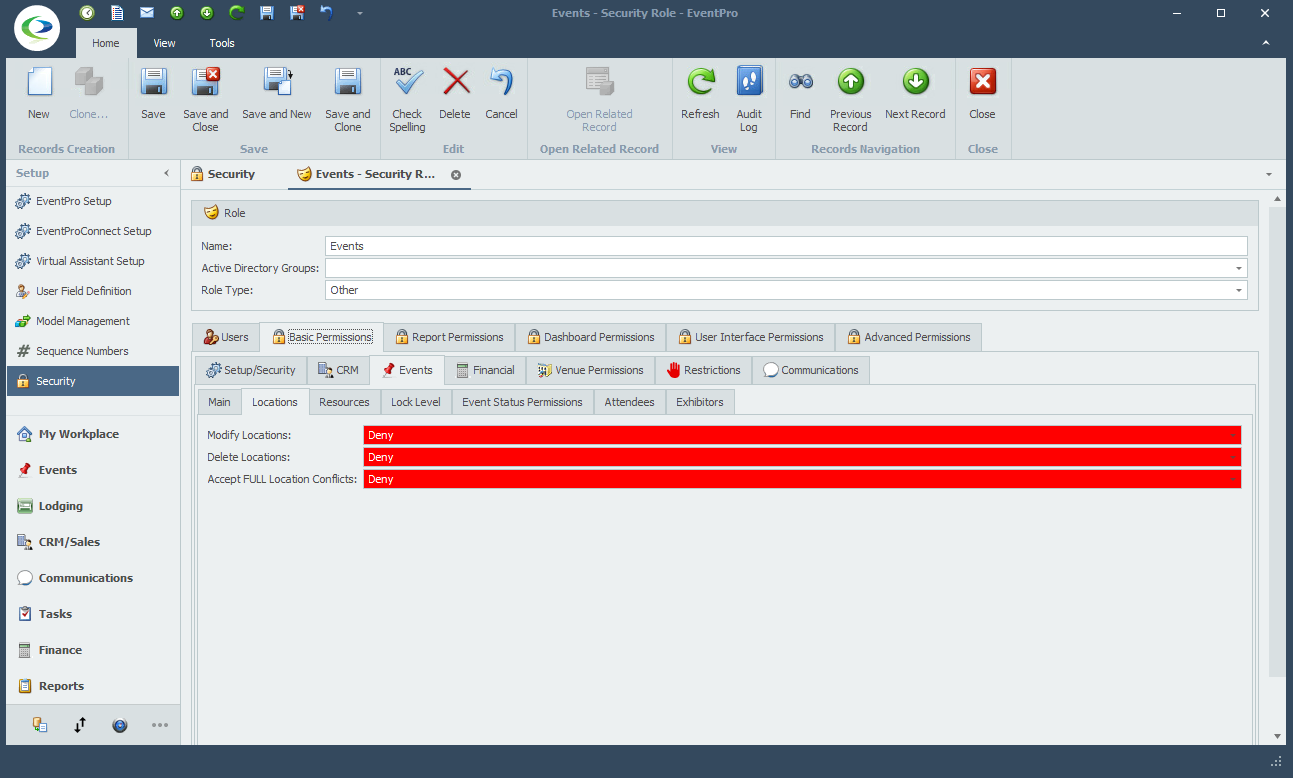Open the Modify Locations Deny combo box
This screenshot has height=778, width=1293.
point(802,435)
